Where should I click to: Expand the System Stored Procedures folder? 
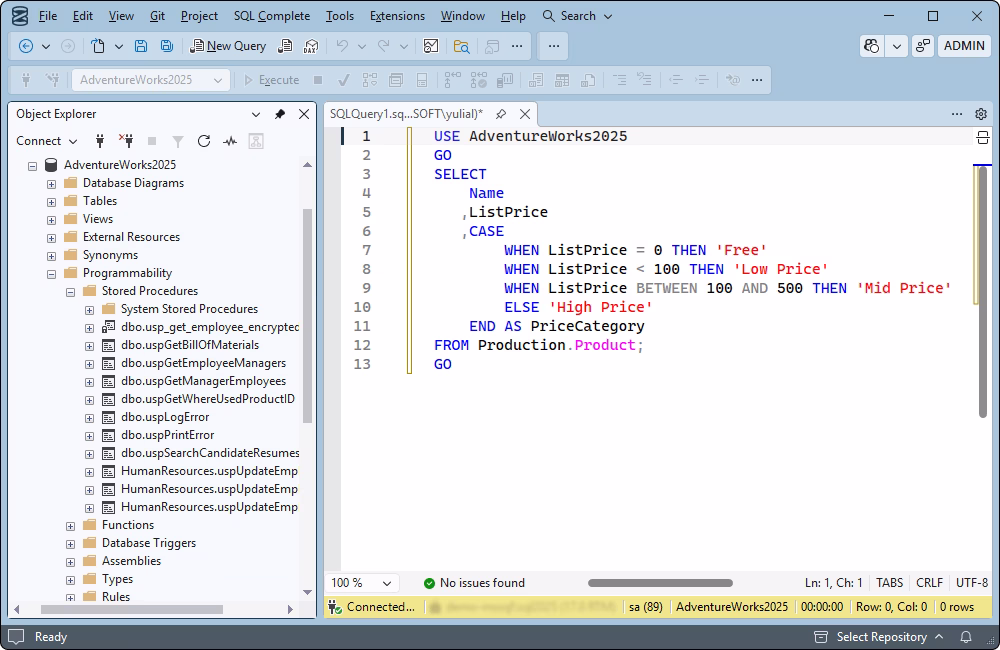coord(89,310)
